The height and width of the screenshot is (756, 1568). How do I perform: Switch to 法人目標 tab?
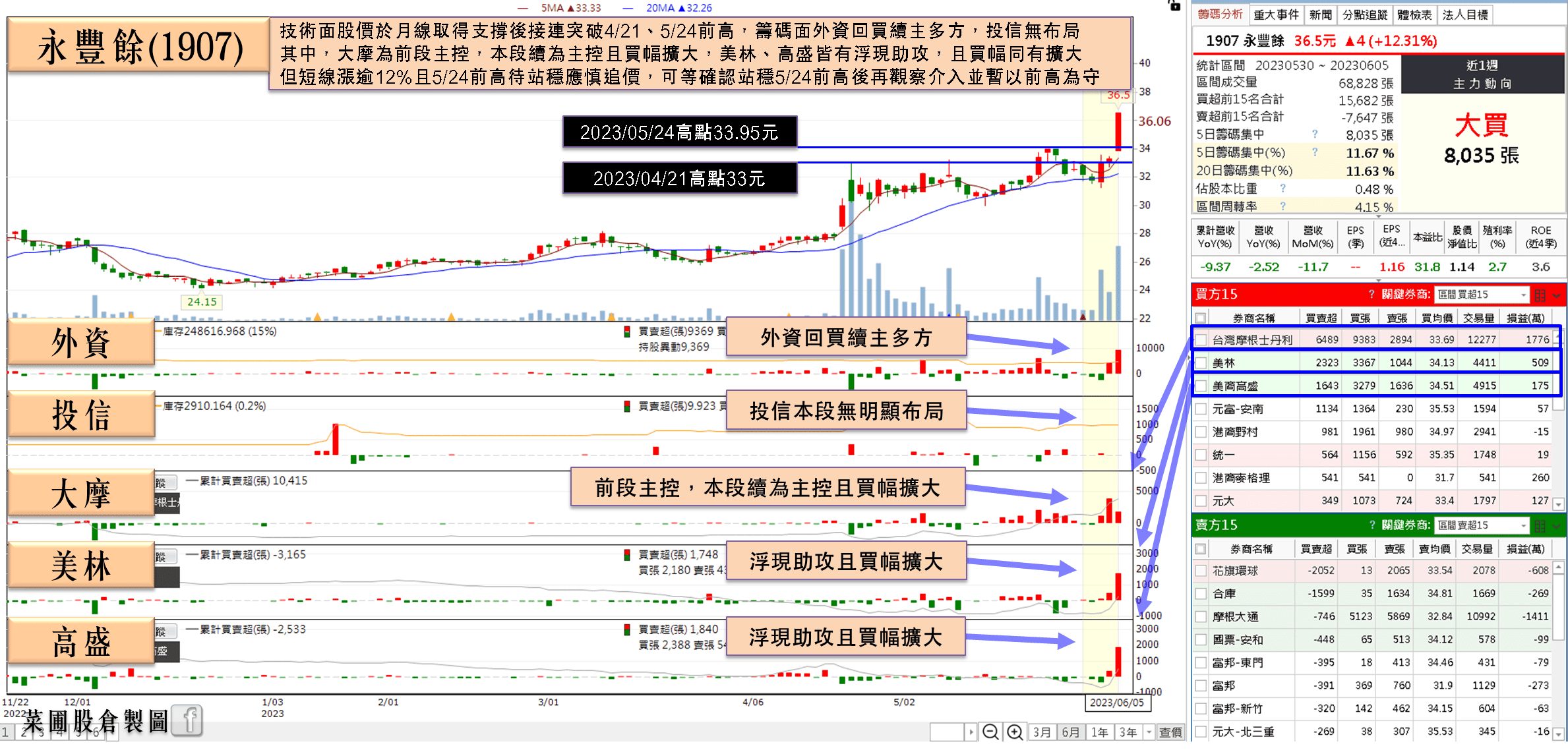(1464, 15)
